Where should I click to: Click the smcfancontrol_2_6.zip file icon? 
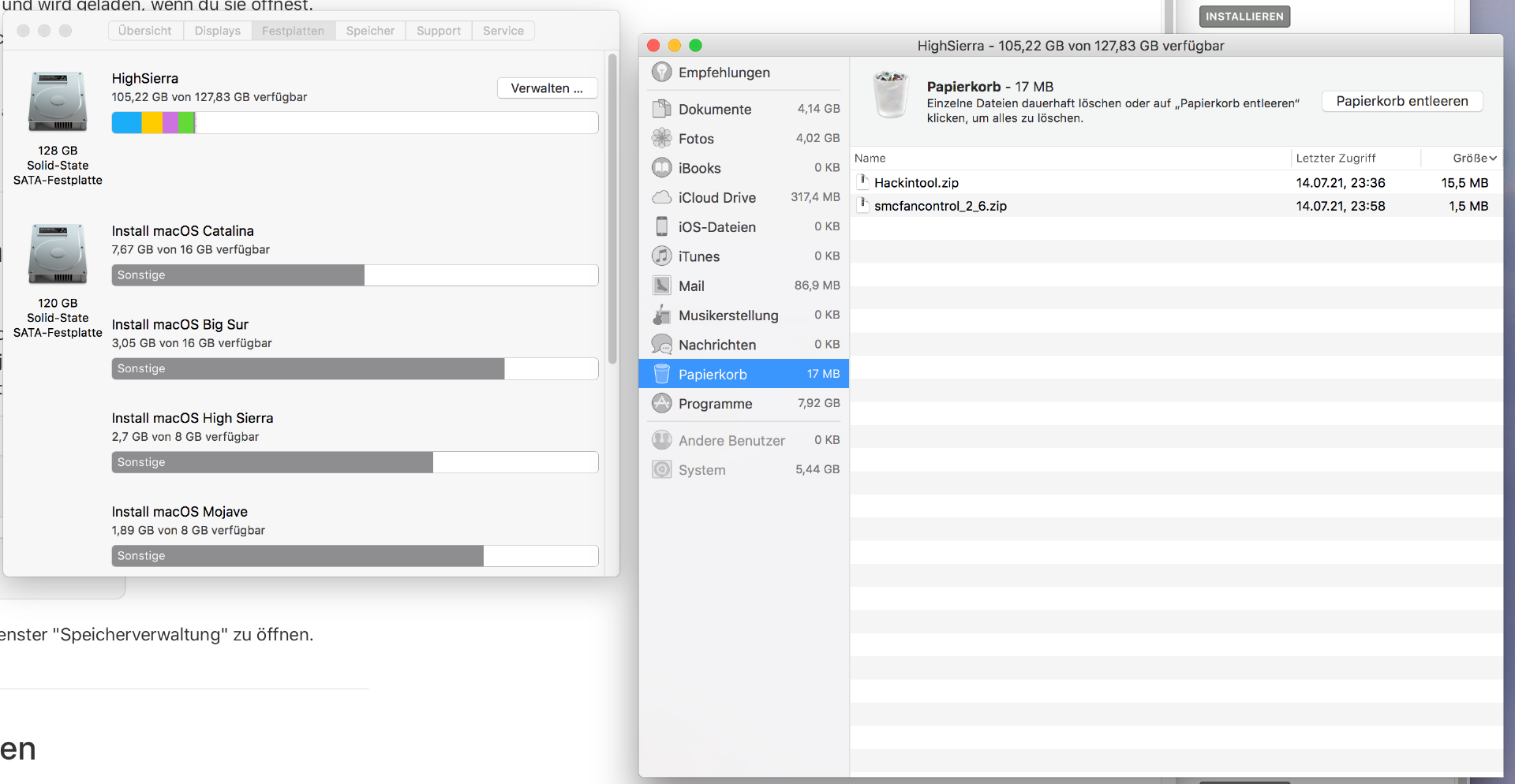click(x=864, y=205)
